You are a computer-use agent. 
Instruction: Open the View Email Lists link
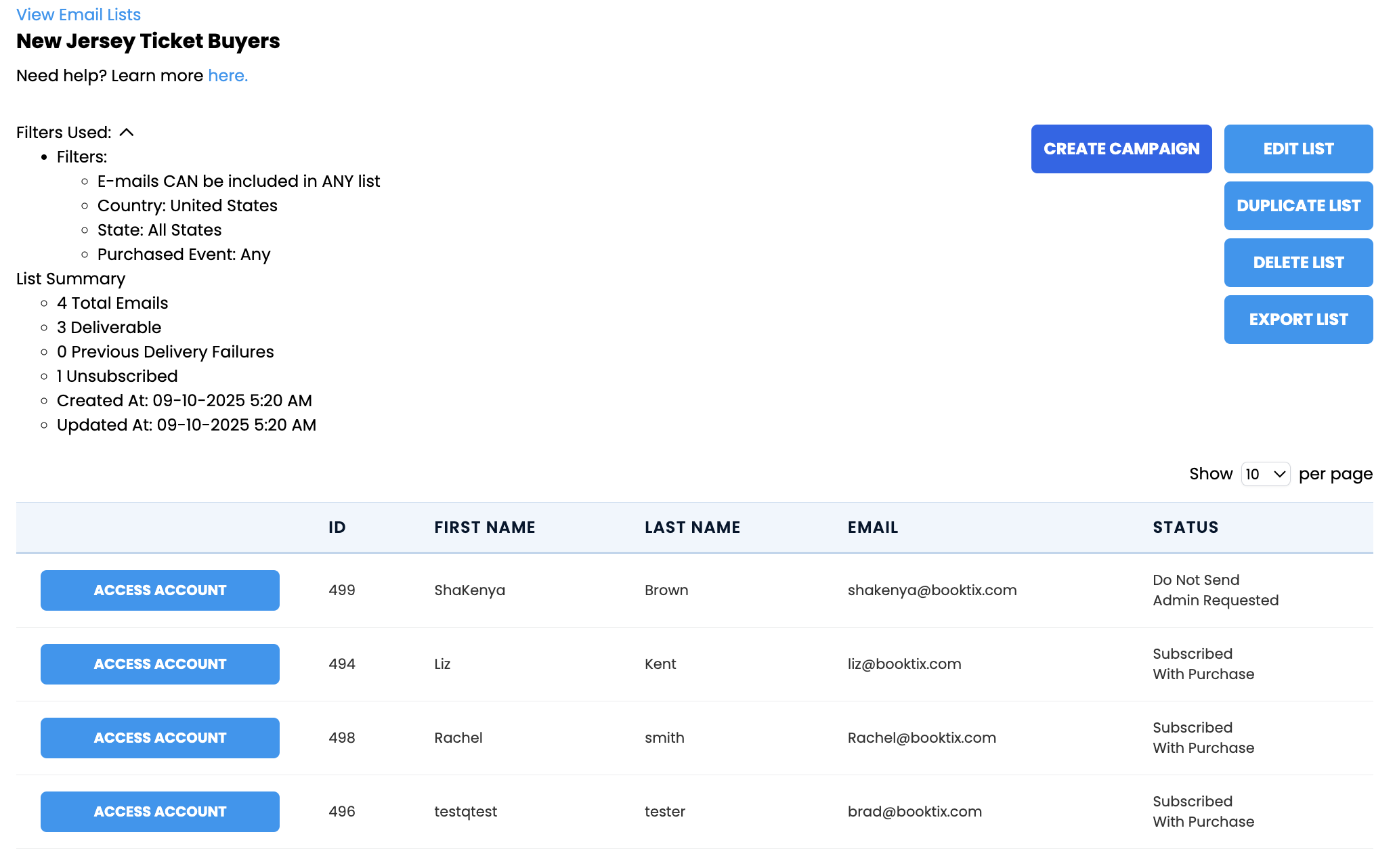79,15
